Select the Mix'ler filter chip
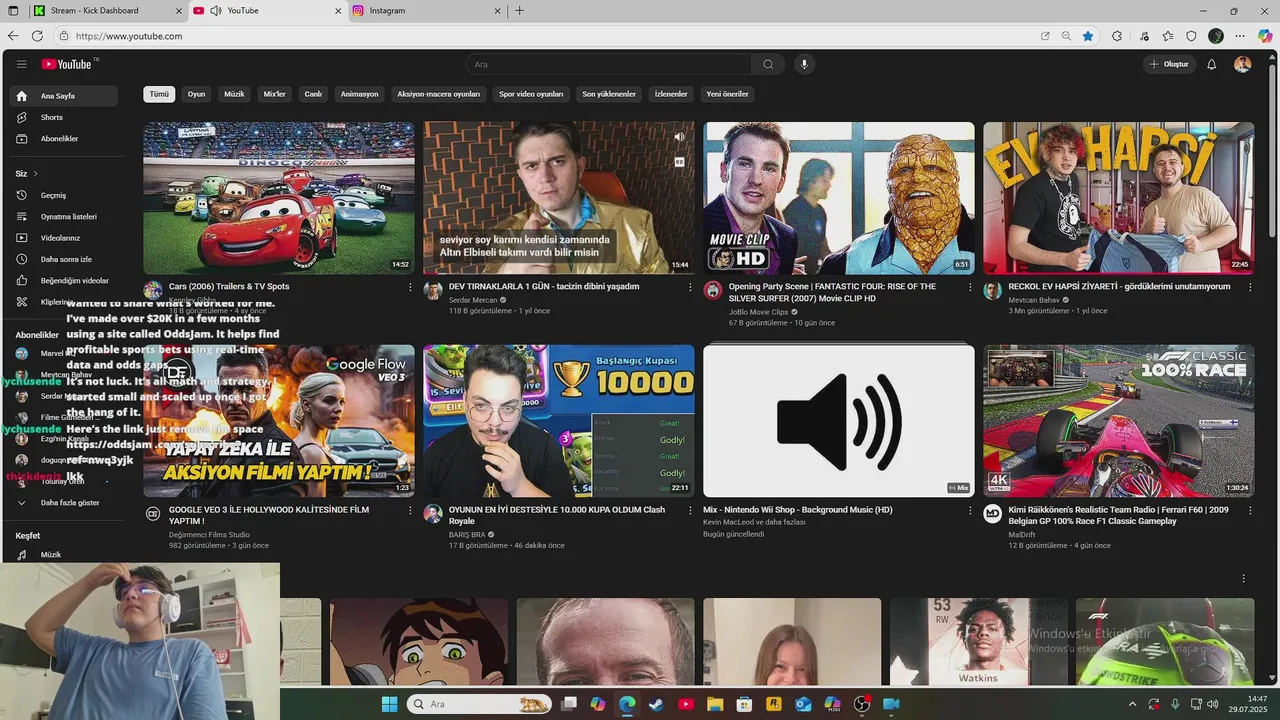1280x720 pixels. pyautogui.click(x=275, y=94)
